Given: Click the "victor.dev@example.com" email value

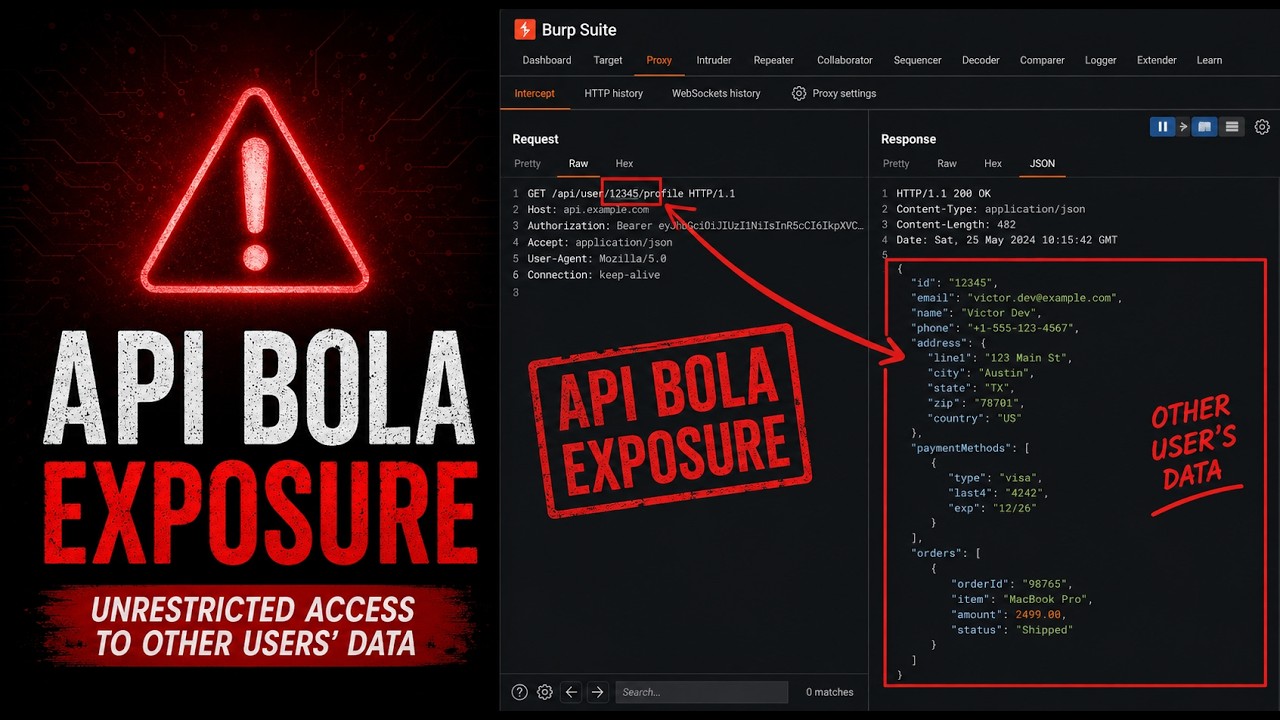Looking at the screenshot, I should point(1042,298).
